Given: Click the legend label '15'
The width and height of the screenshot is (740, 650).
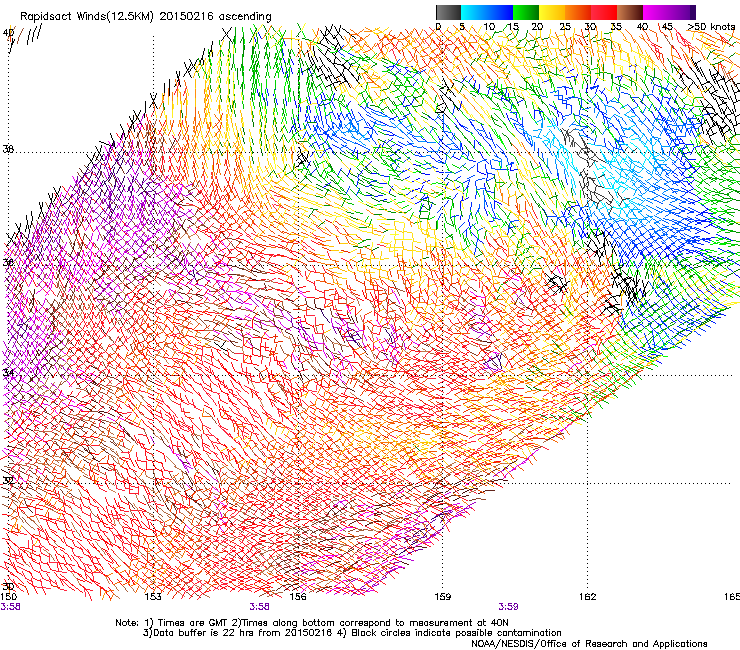Looking at the screenshot, I should 513,26.
